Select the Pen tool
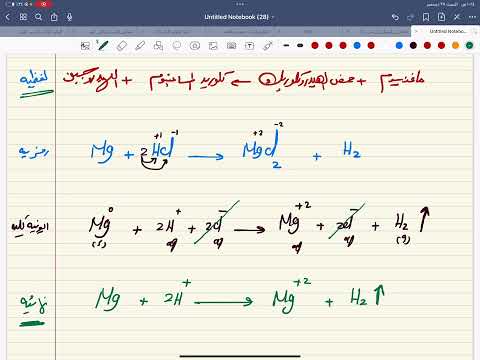 (103, 45)
